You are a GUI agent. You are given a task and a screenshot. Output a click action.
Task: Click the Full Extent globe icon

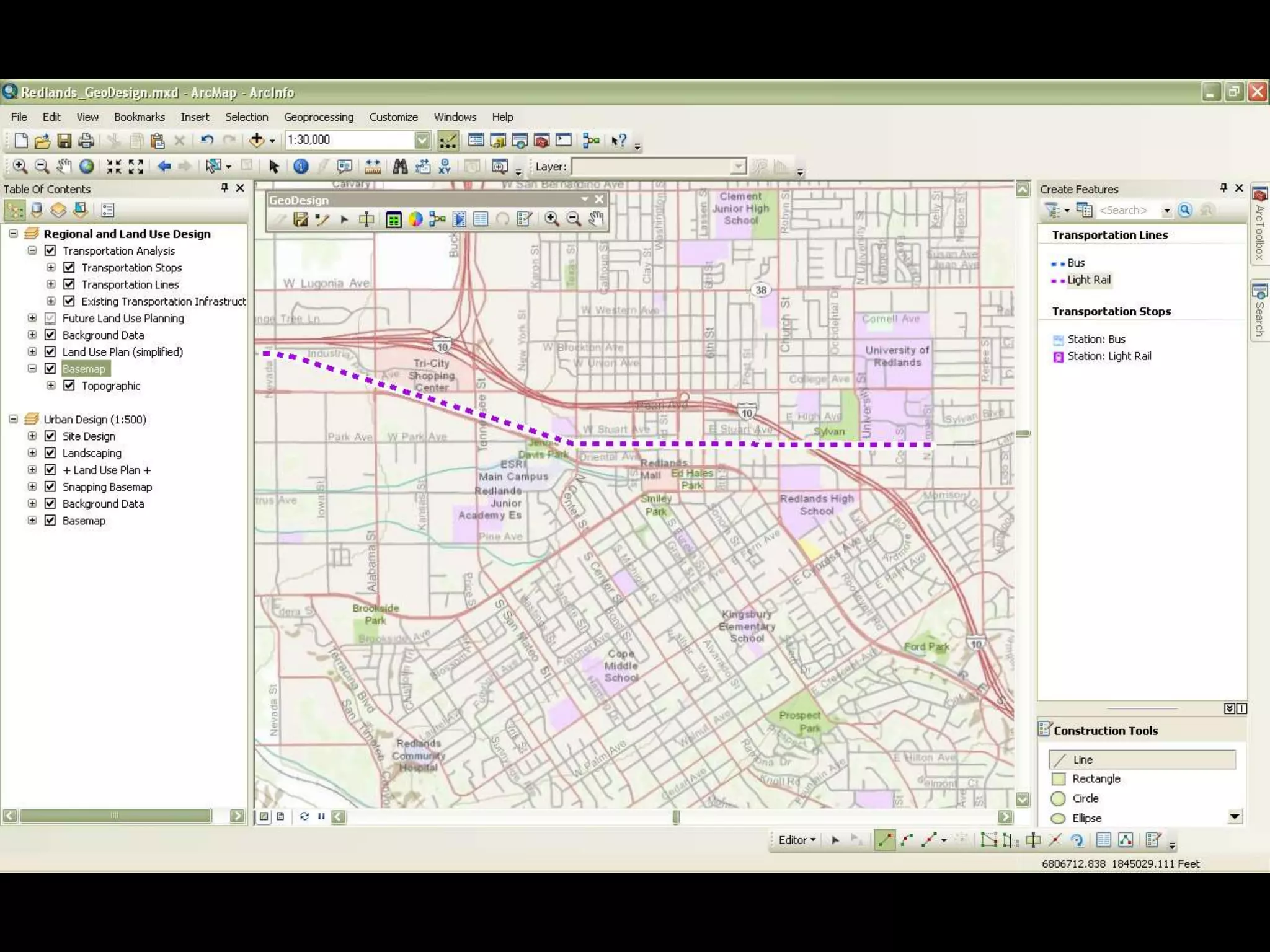pos(87,166)
